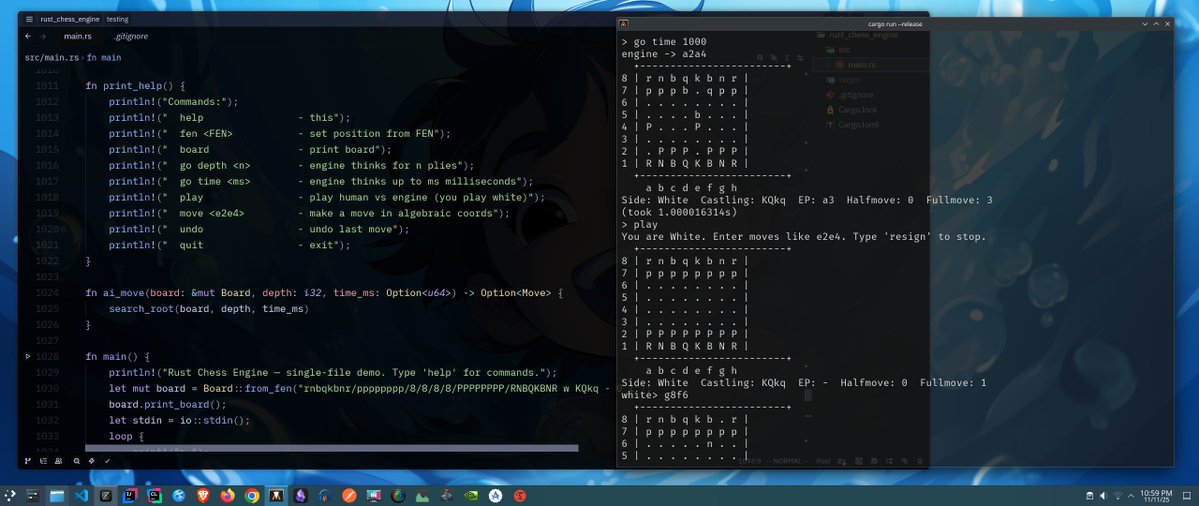Viewport: 1199px width, 506px height.
Task: Click the checkmark icon in Zed's status bar
Action: [107, 461]
